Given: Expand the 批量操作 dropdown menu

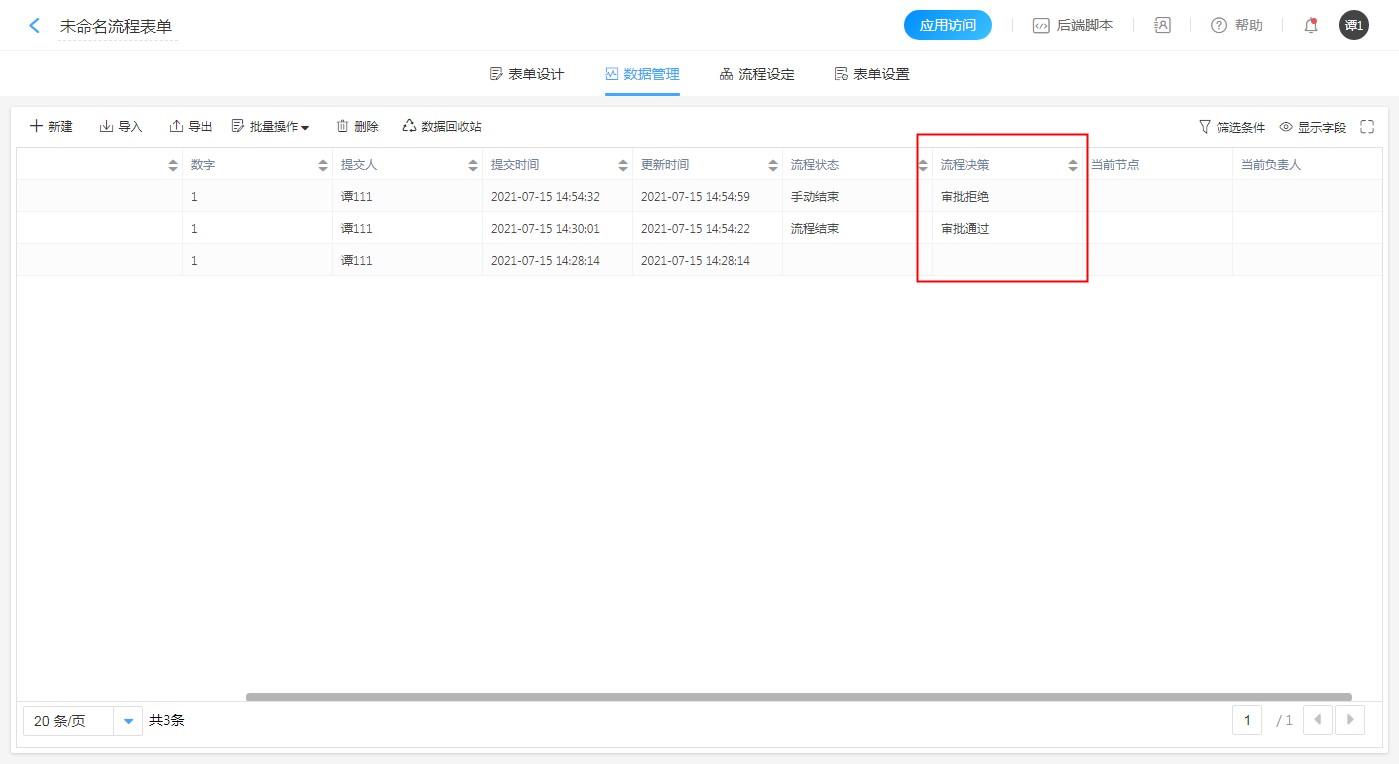Looking at the screenshot, I should tap(270, 127).
